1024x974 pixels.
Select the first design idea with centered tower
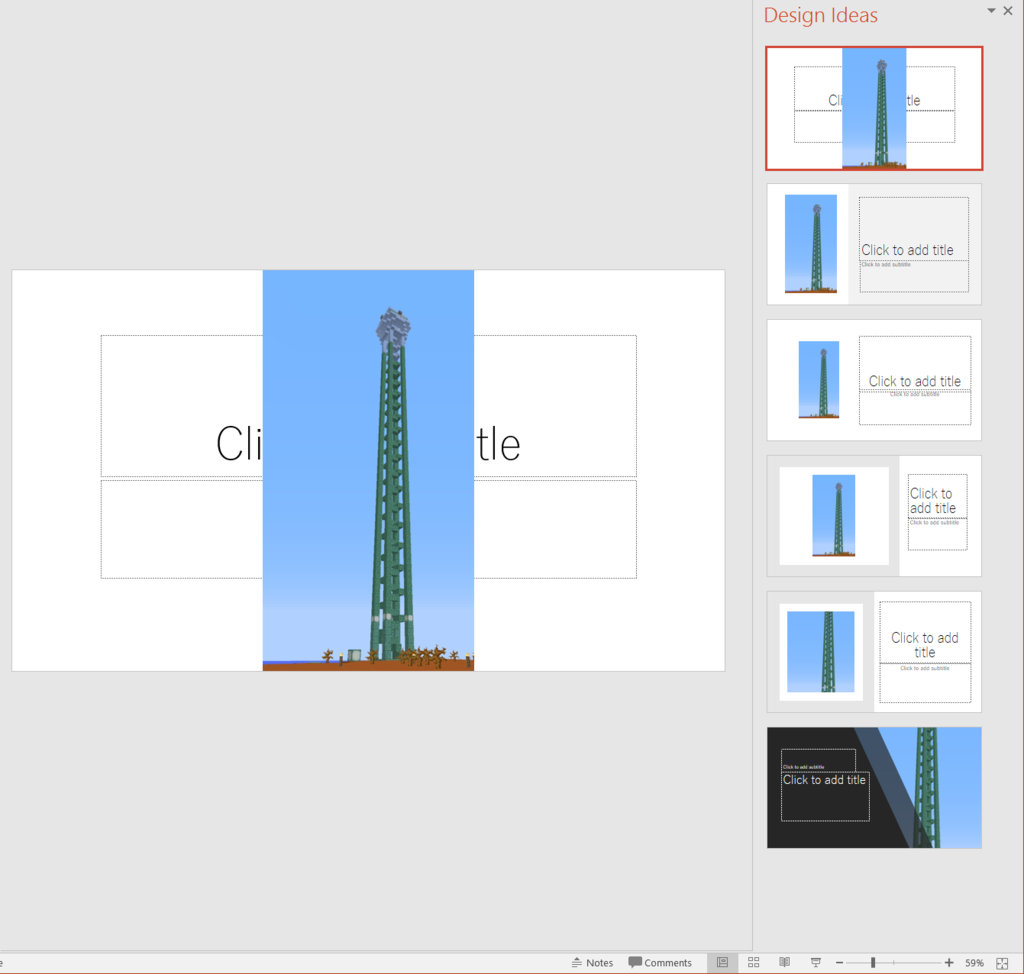(874, 108)
